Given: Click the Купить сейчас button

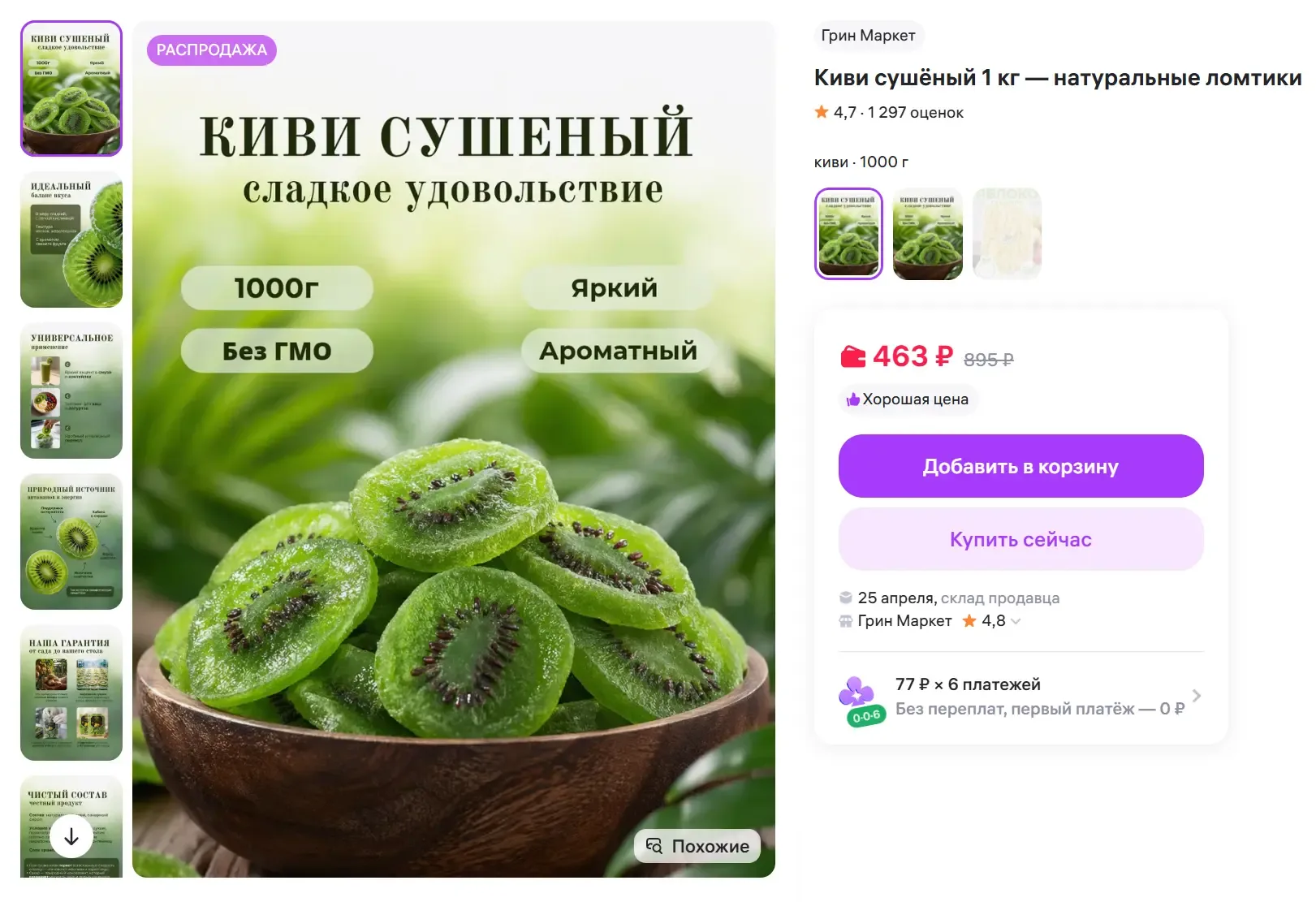Looking at the screenshot, I should coord(1020,539).
